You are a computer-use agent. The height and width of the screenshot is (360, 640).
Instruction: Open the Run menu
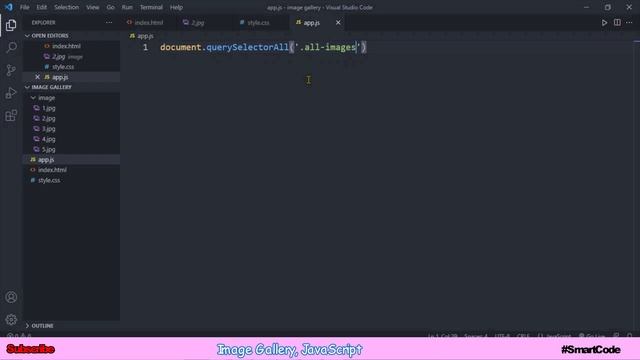(x=127, y=7)
